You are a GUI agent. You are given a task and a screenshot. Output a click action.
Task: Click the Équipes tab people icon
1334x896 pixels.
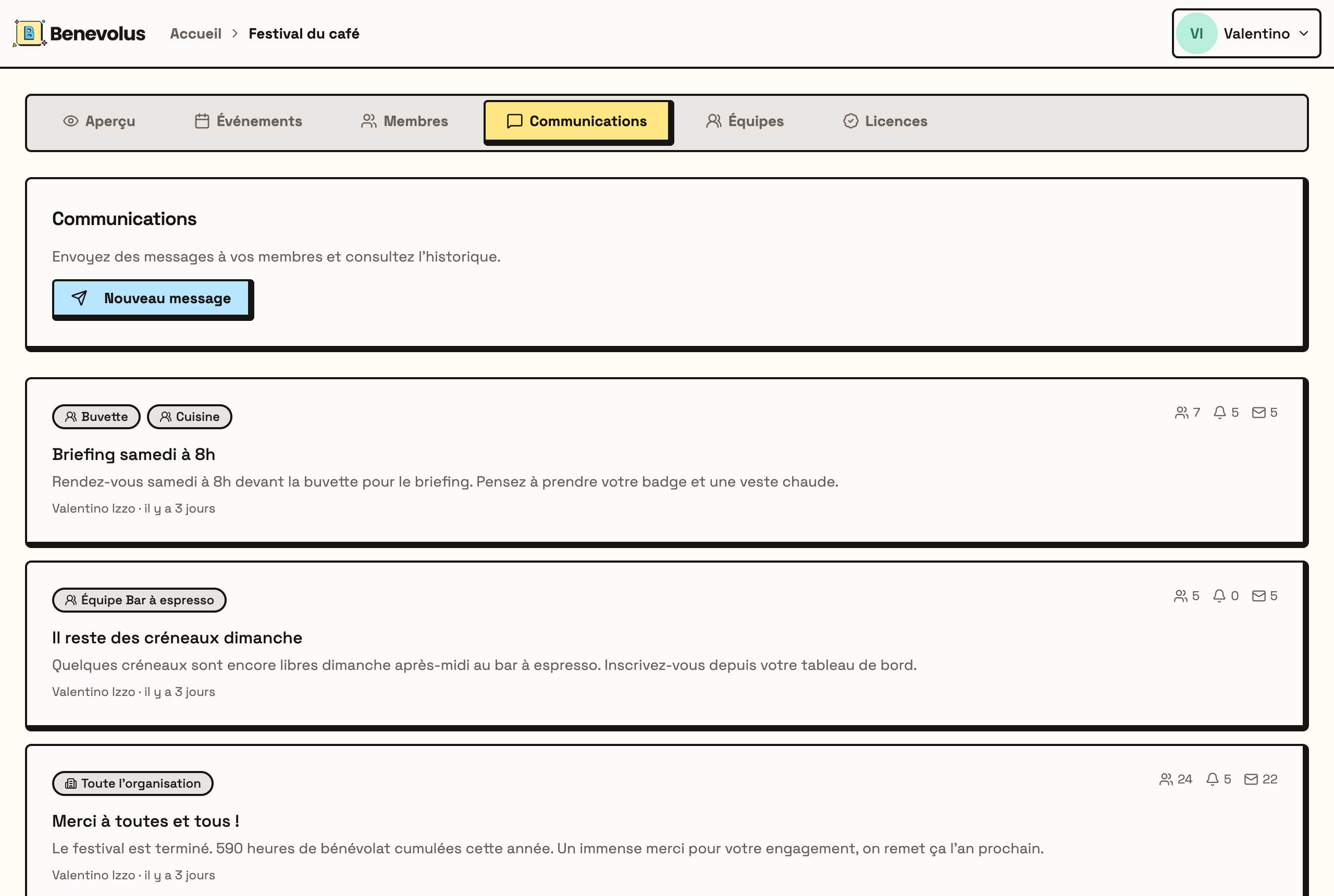point(713,121)
